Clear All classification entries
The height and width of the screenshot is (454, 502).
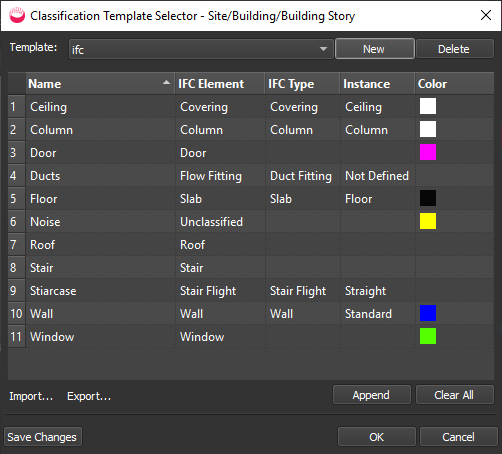(x=454, y=395)
